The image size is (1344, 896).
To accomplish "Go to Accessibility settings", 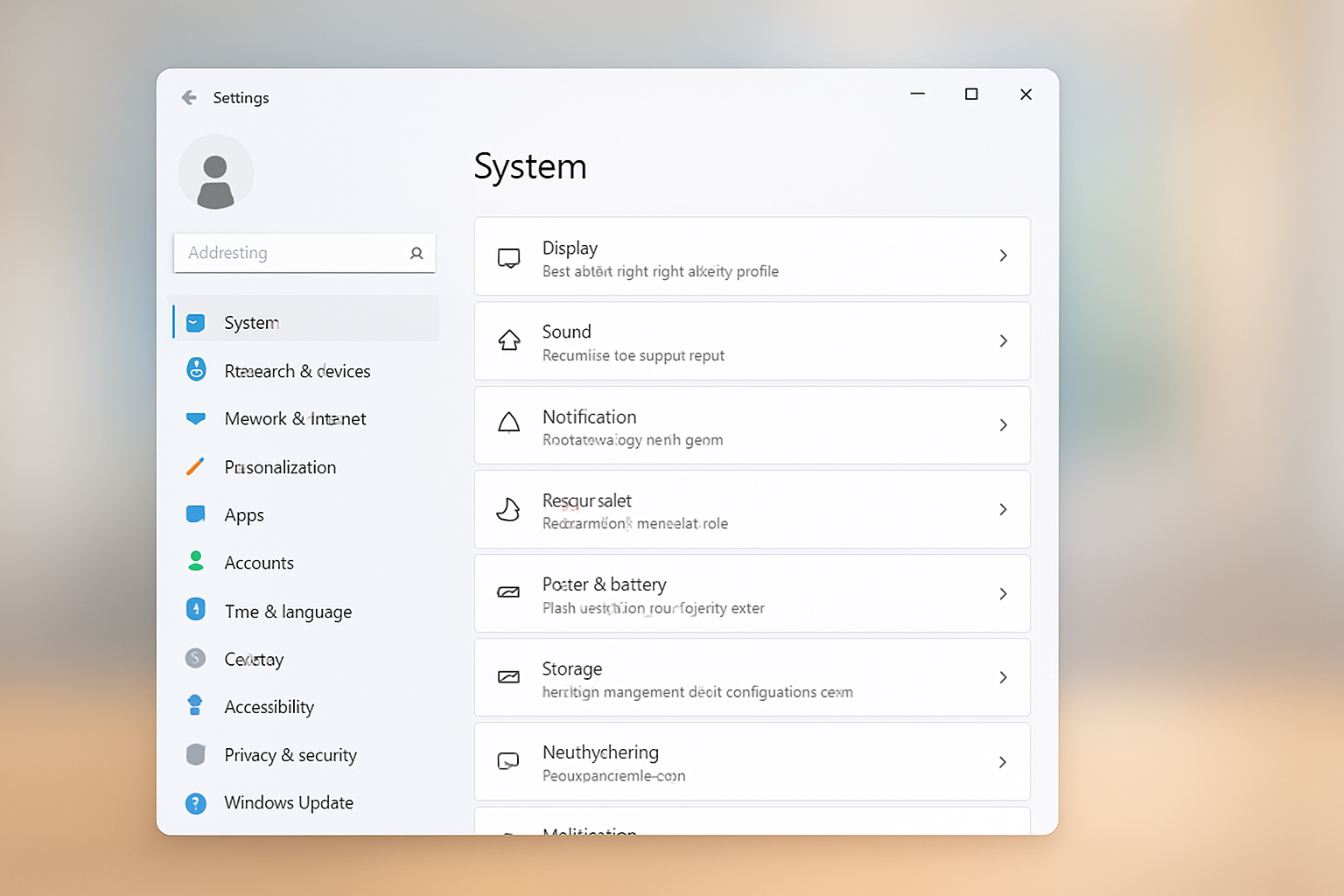I will pos(305,707).
